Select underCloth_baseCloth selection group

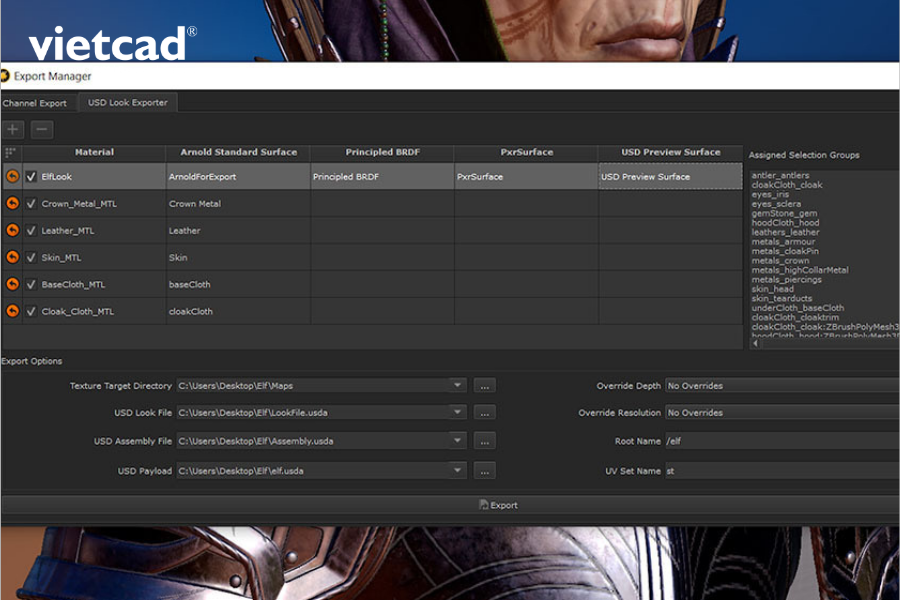pyautogui.click(x=798, y=308)
